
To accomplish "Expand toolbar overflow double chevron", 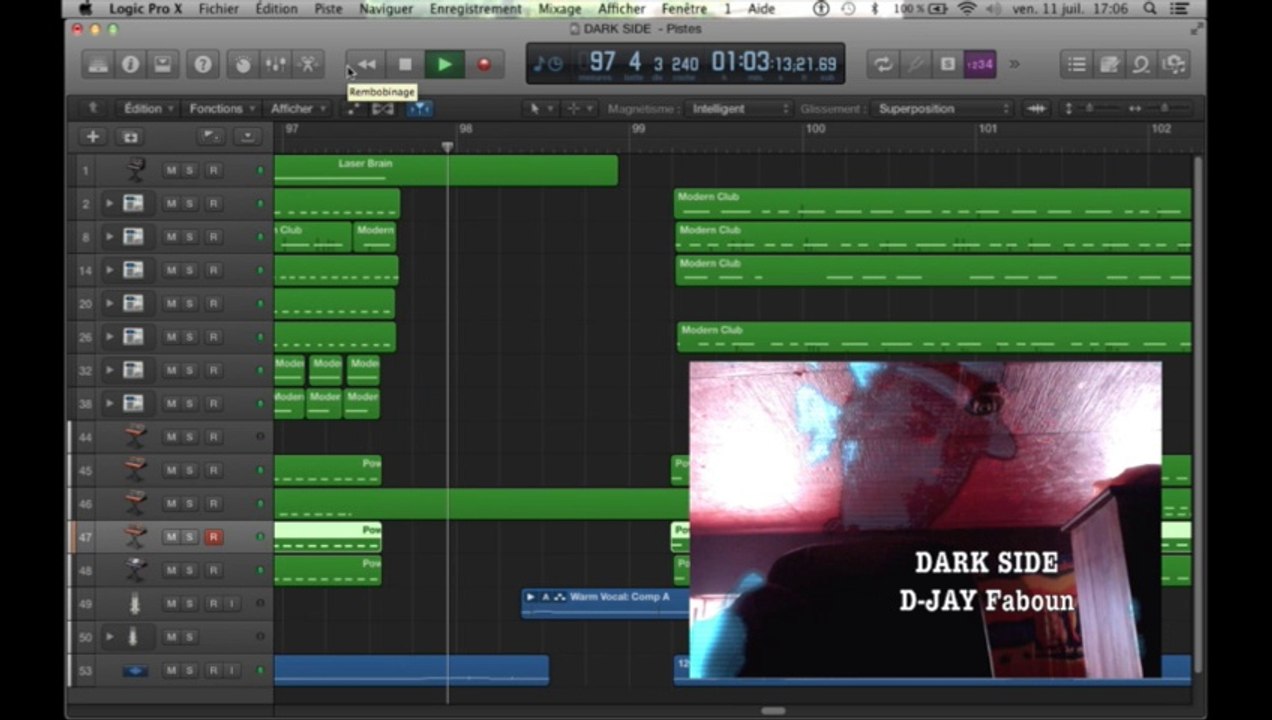I will tap(1014, 64).
